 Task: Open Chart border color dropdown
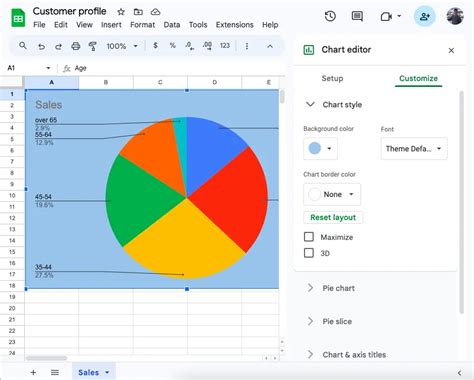coord(332,194)
